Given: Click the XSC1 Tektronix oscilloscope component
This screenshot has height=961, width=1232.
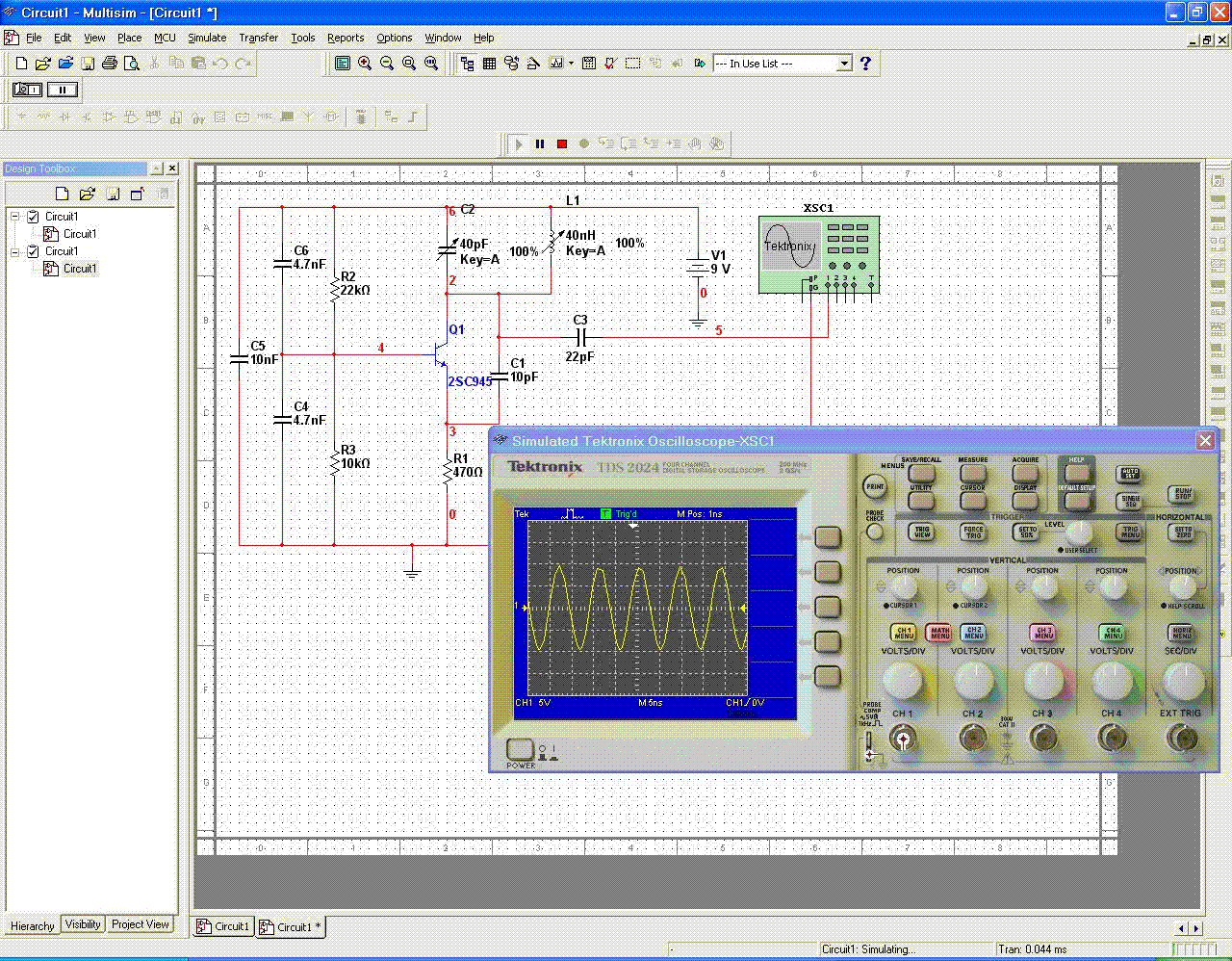Looking at the screenshot, I should click(x=818, y=254).
